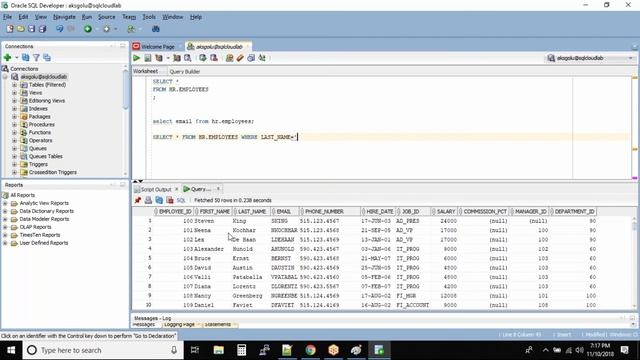The width and height of the screenshot is (640, 360).
Task: Open the connection selector combo box aksgolu@sqlcloudlab
Action: tap(591, 58)
